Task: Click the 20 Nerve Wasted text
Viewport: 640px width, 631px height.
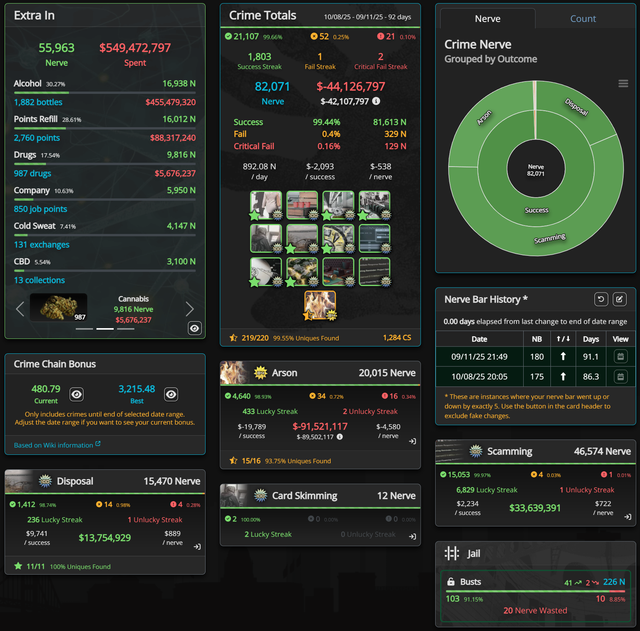Action: click(535, 610)
